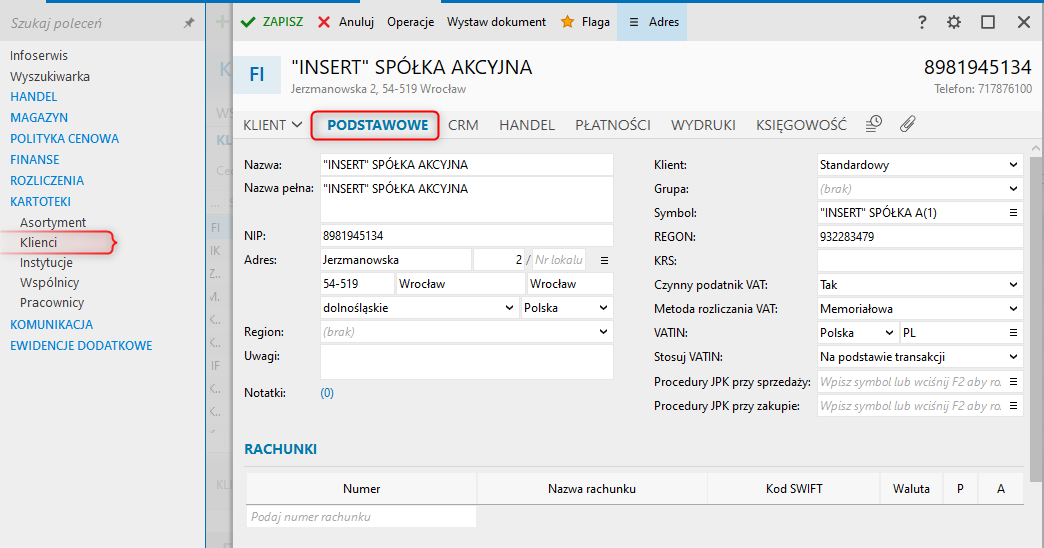Click the ZAPISZ save checkmark button
This screenshot has width=1044, height=548.
click(x=272, y=21)
